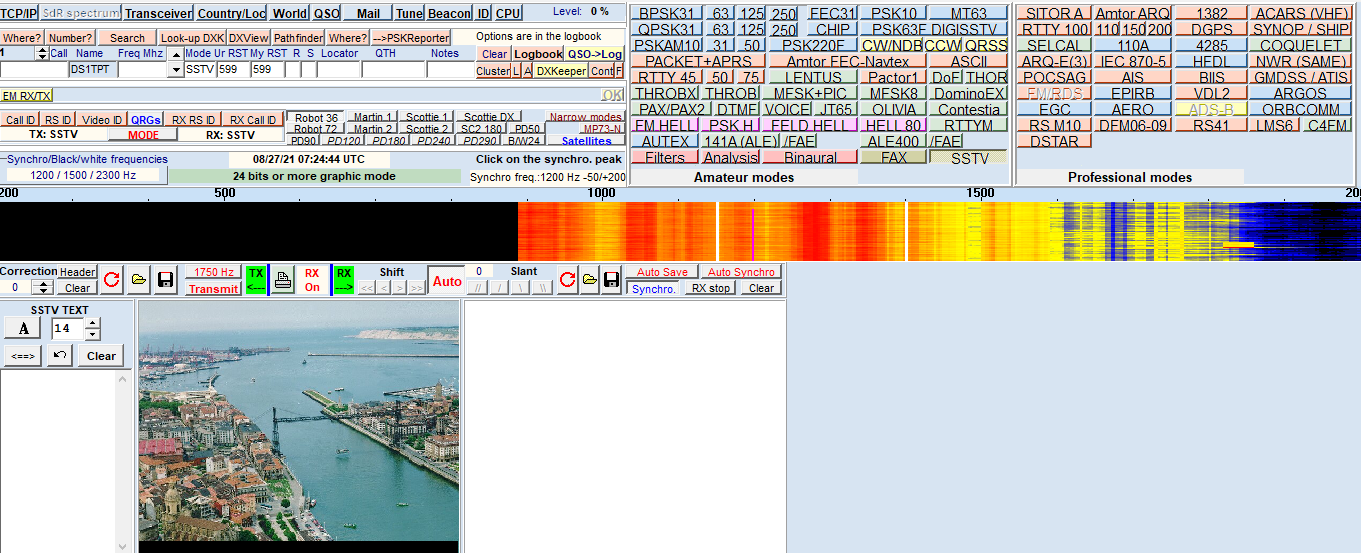Click the Slant '\\' button
The width and height of the screenshot is (1361, 553).
click(x=543, y=288)
